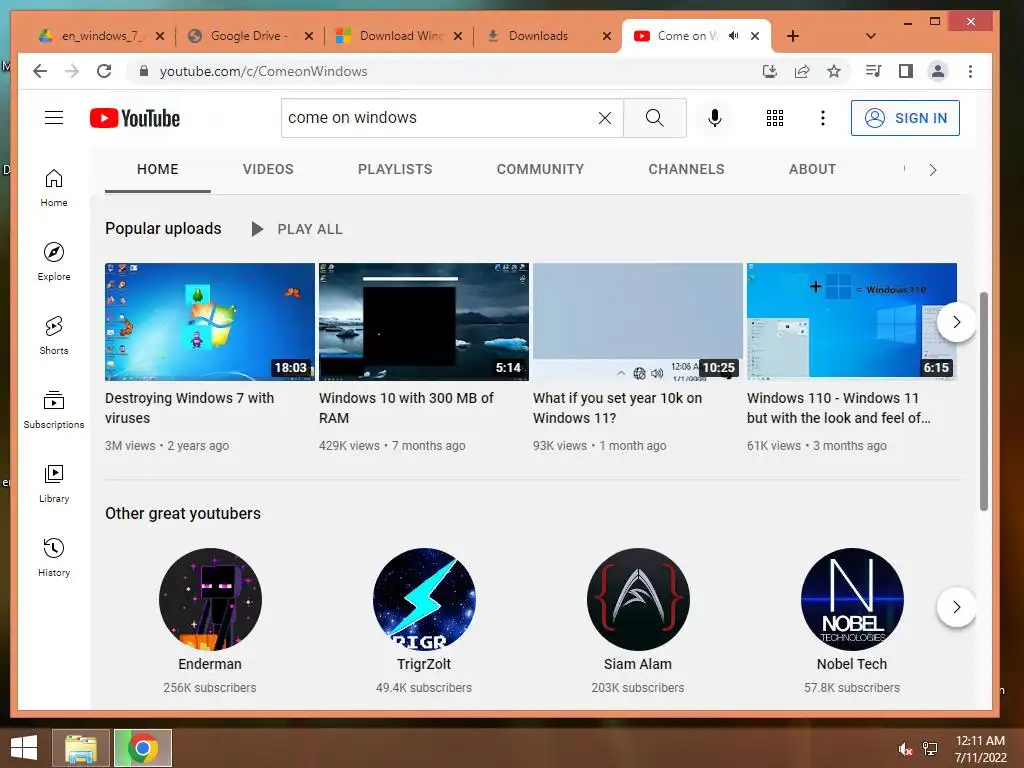Show next Popular uploads with arrow
This screenshot has width=1024, height=768.
(x=956, y=322)
